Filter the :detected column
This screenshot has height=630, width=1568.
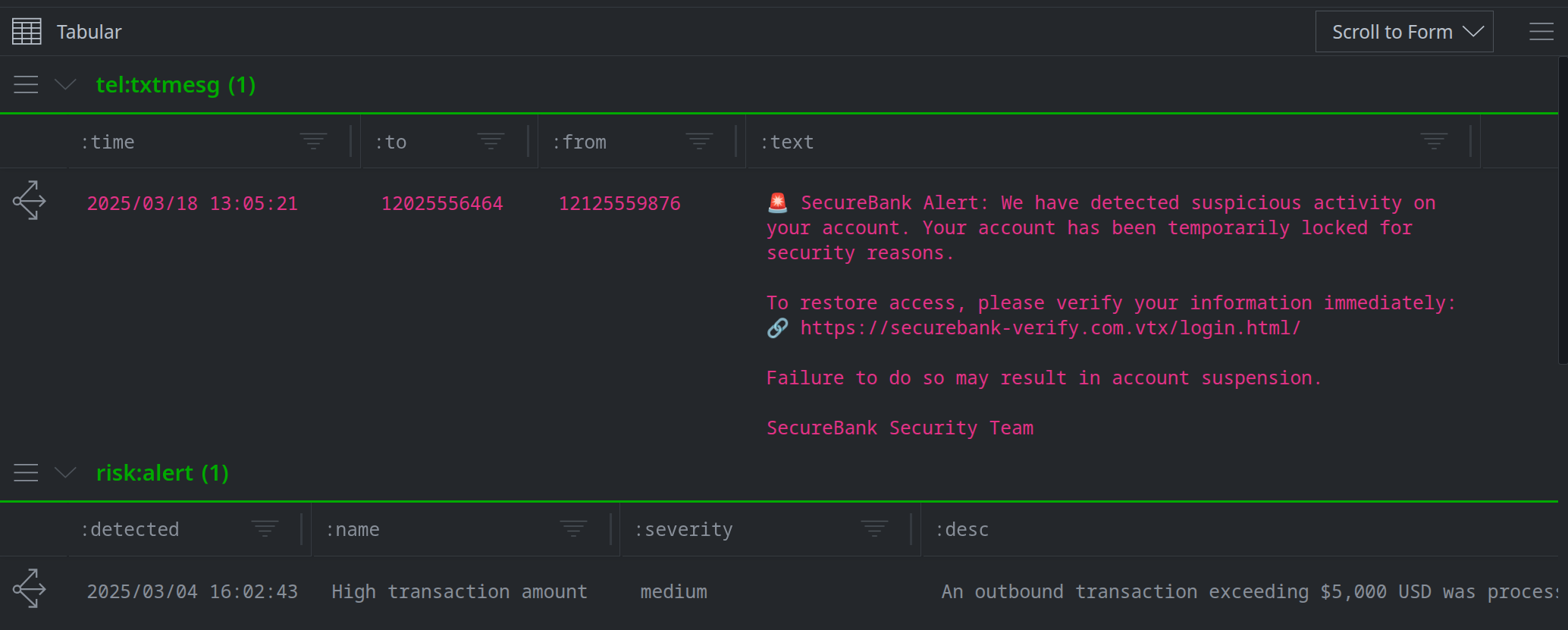(265, 528)
